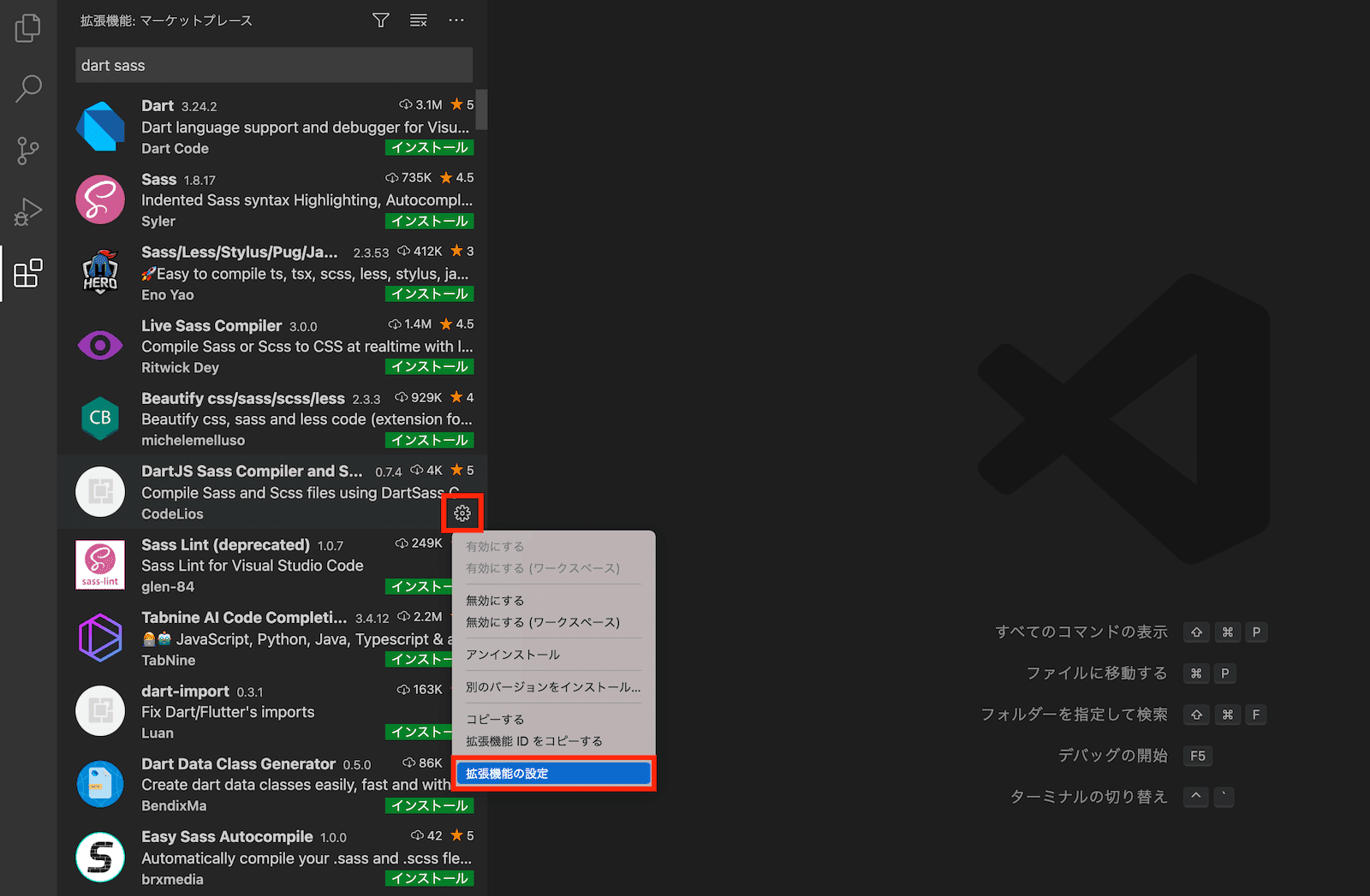Click the Dart extension logo

point(100,127)
